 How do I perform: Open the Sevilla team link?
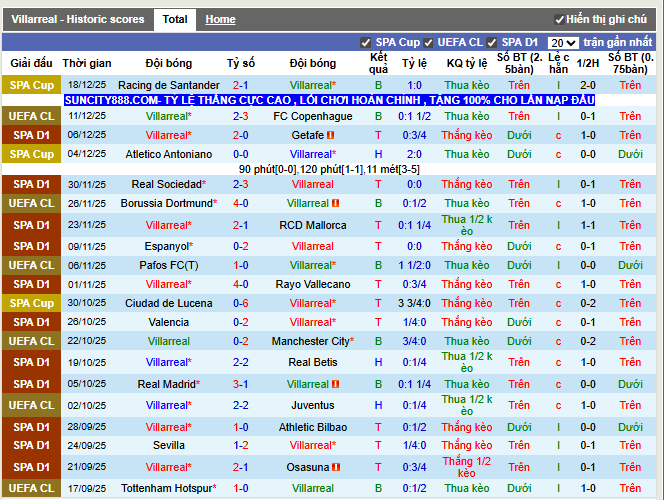[169, 445]
